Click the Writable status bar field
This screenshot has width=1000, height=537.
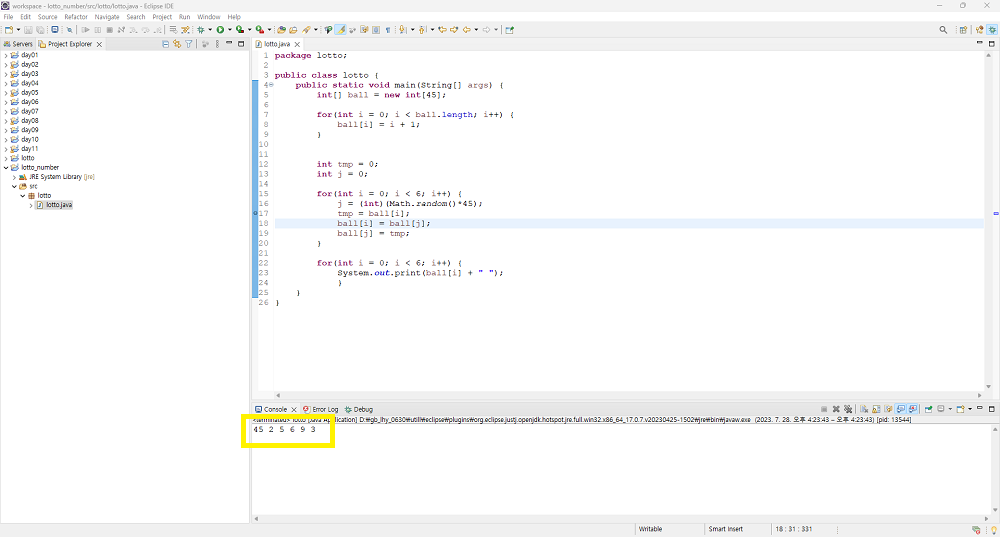tap(651, 529)
